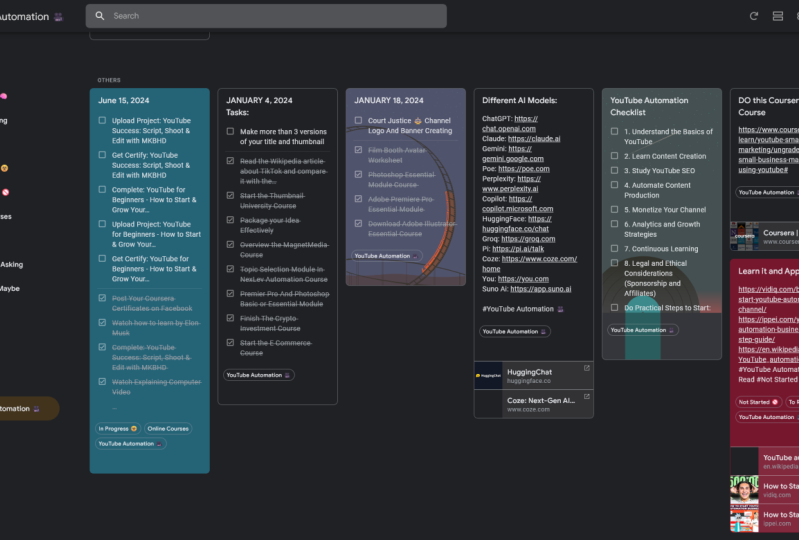The image size is (799, 540).
Task: Uncheck 'Adobe Premiere Pro Essential Module'
Action: pos(358,199)
